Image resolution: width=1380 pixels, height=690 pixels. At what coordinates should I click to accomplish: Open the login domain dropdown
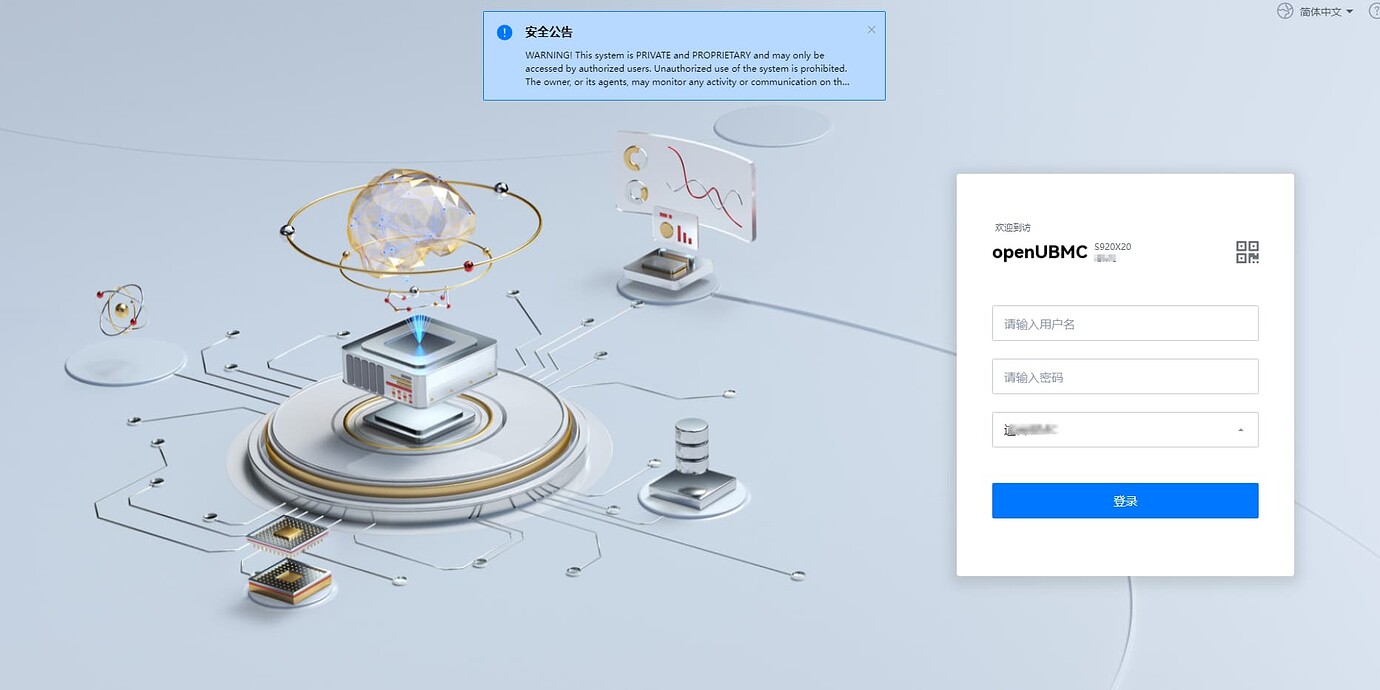pyautogui.click(x=1125, y=430)
